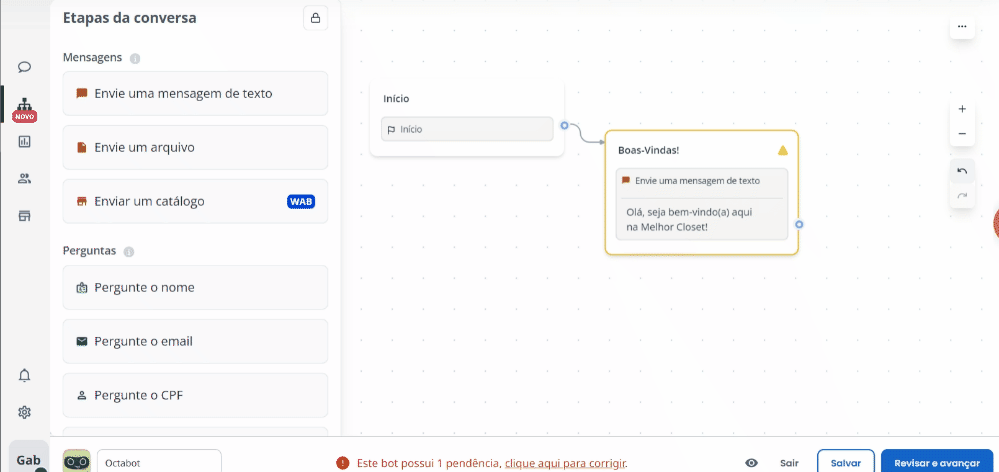This screenshot has width=999, height=472.
Task: Toggle the preview eye icon
Action: pos(751,463)
